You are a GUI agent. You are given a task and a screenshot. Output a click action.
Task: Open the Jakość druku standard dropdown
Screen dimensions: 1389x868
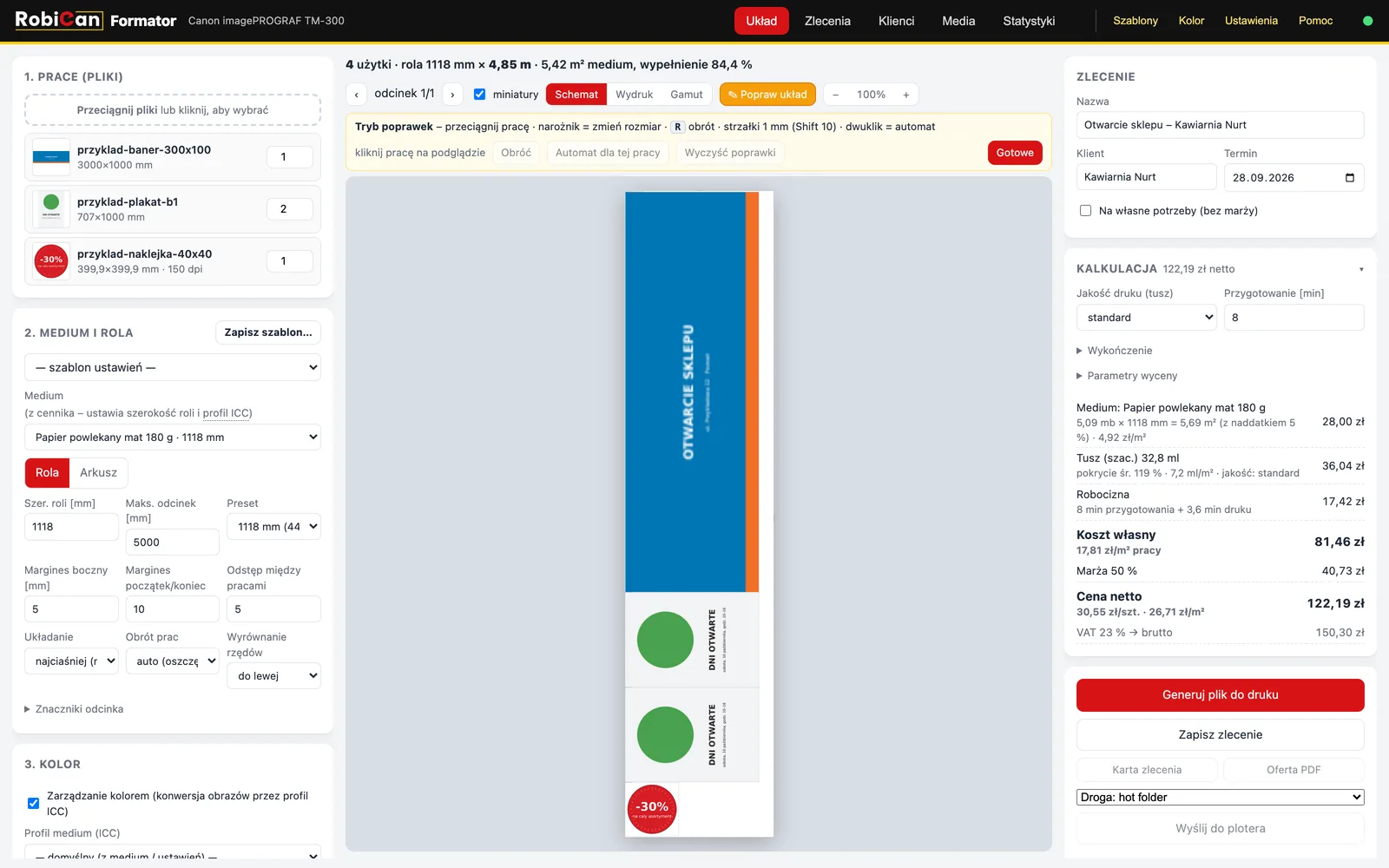[x=1146, y=318]
